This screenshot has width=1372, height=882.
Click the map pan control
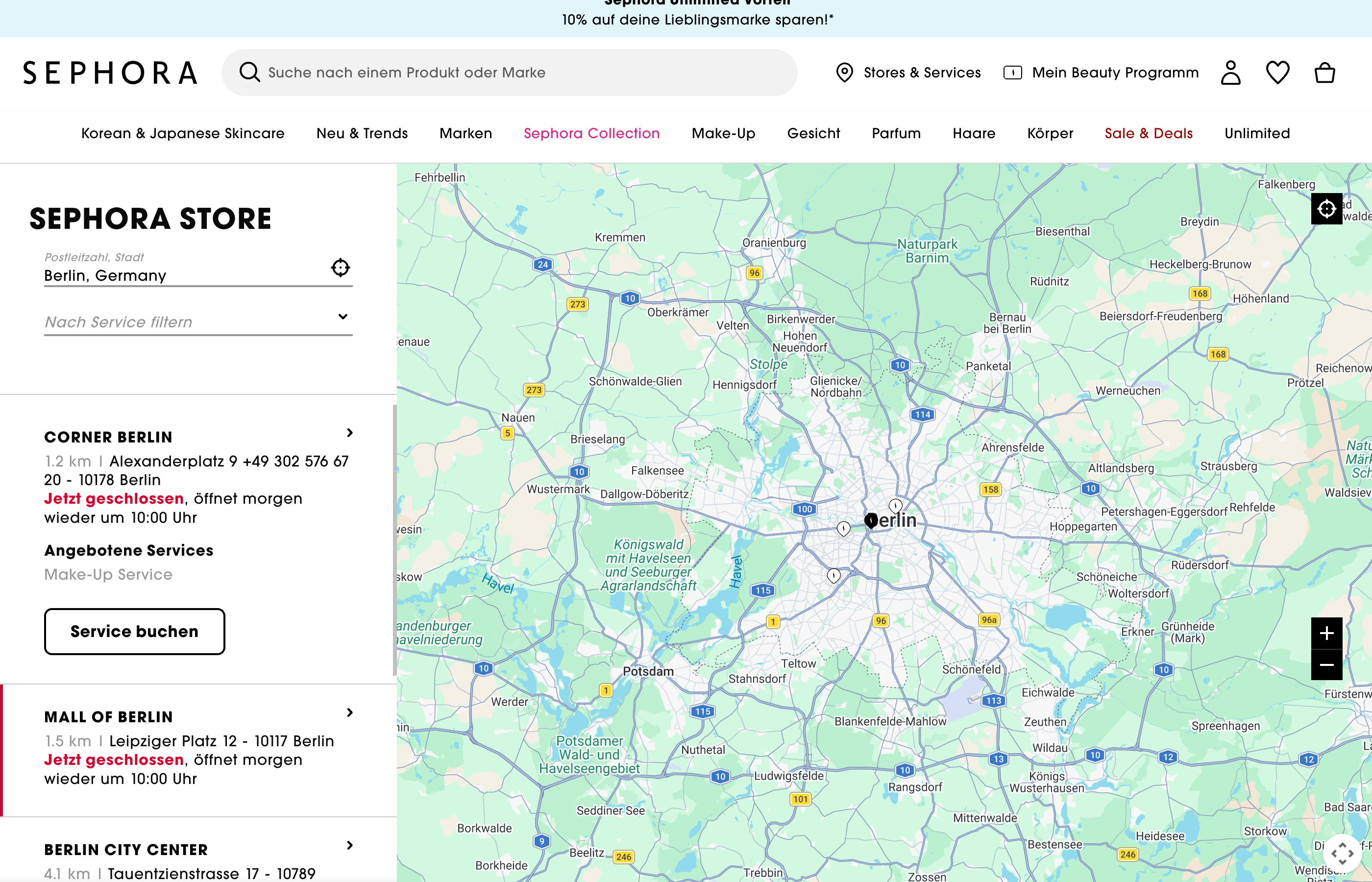point(1342,854)
